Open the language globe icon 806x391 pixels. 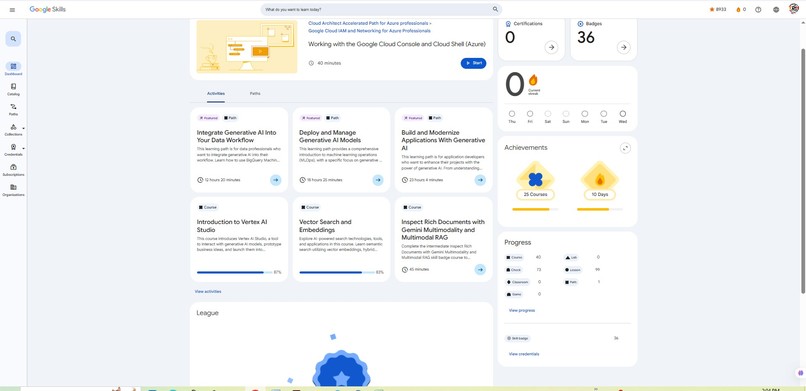(x=776, y=9)
